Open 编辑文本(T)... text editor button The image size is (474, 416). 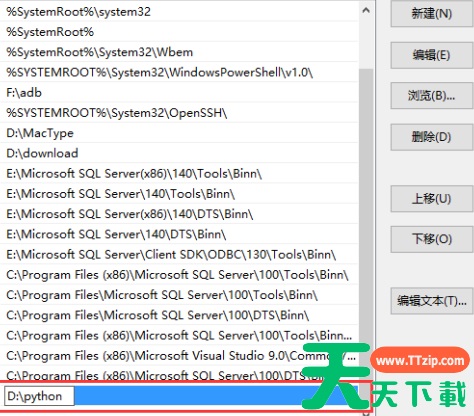click(432, 301)
